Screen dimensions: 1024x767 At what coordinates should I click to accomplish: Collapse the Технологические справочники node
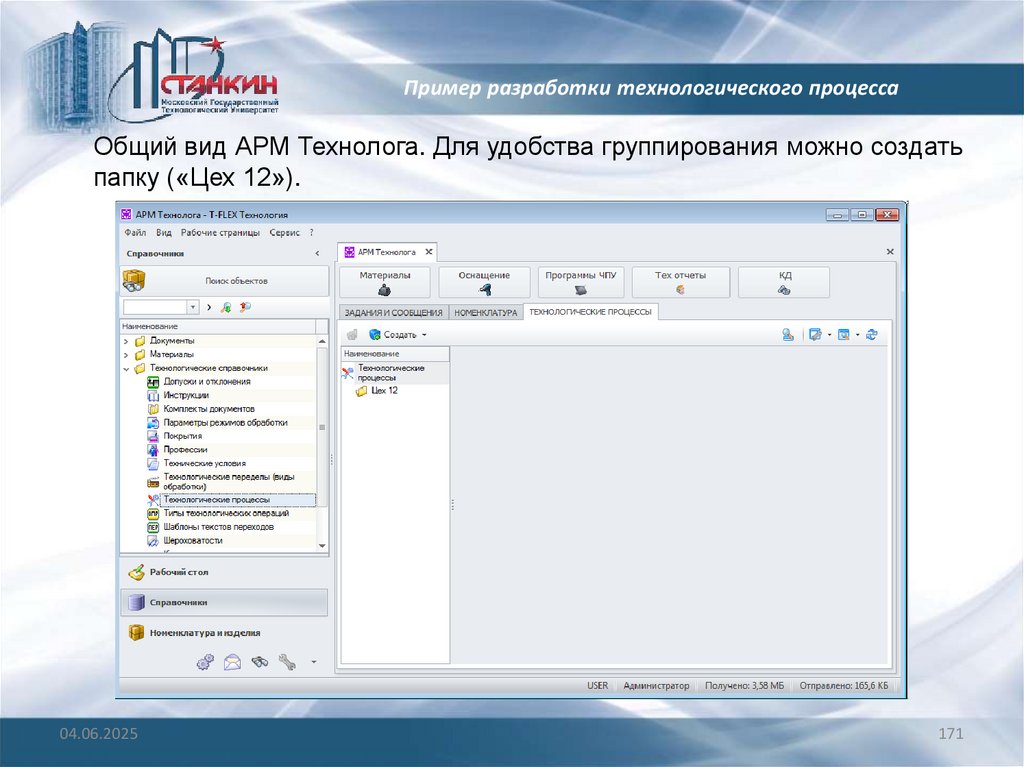click(126, 368)
